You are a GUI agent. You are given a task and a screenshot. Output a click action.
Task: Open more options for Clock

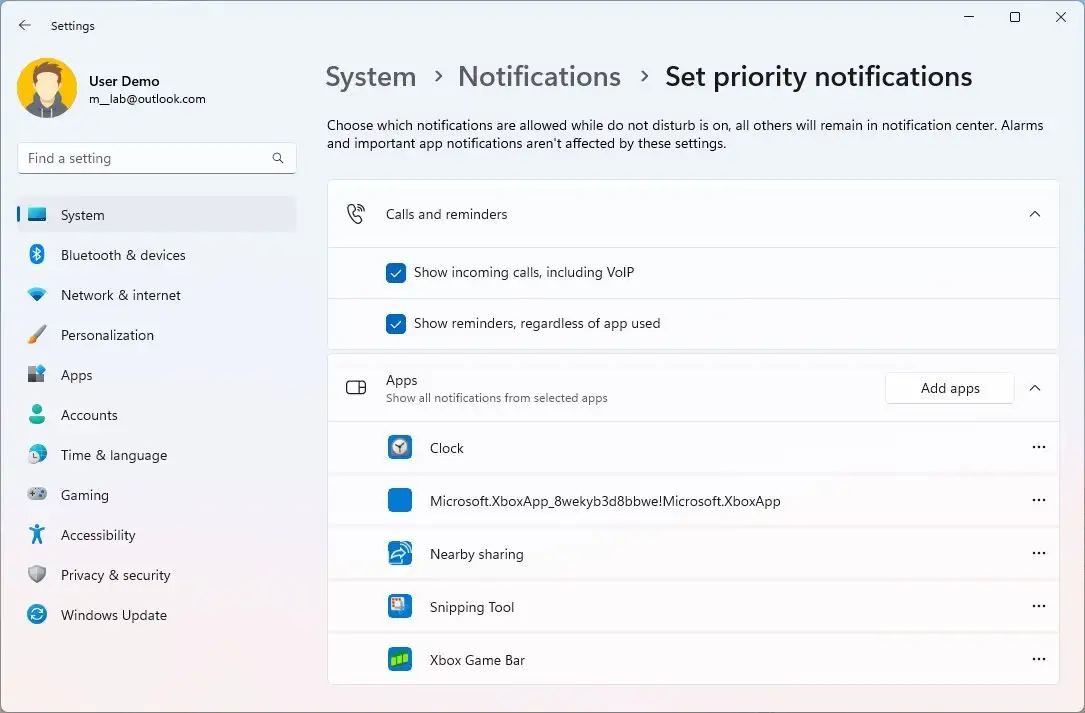coord(1038,448)
